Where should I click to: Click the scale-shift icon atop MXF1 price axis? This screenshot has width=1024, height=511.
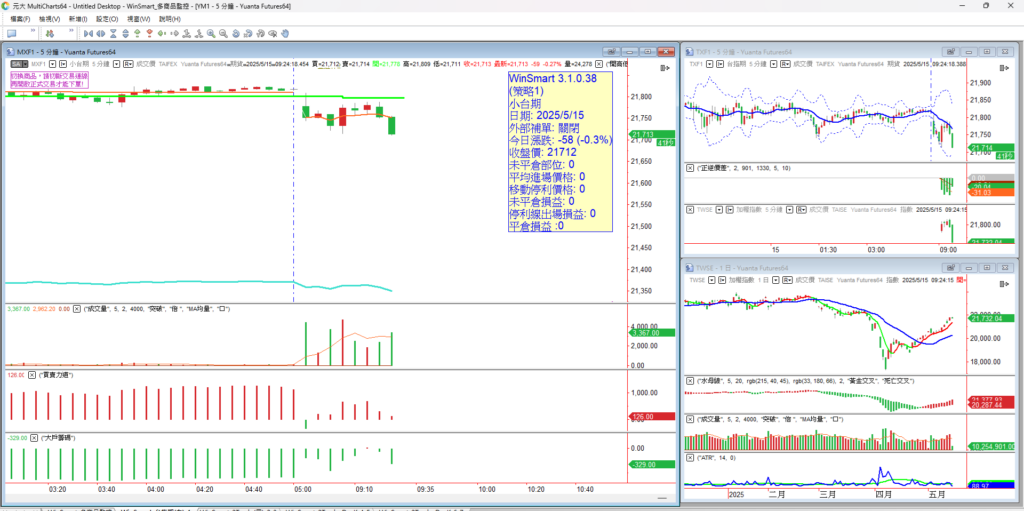665,67
